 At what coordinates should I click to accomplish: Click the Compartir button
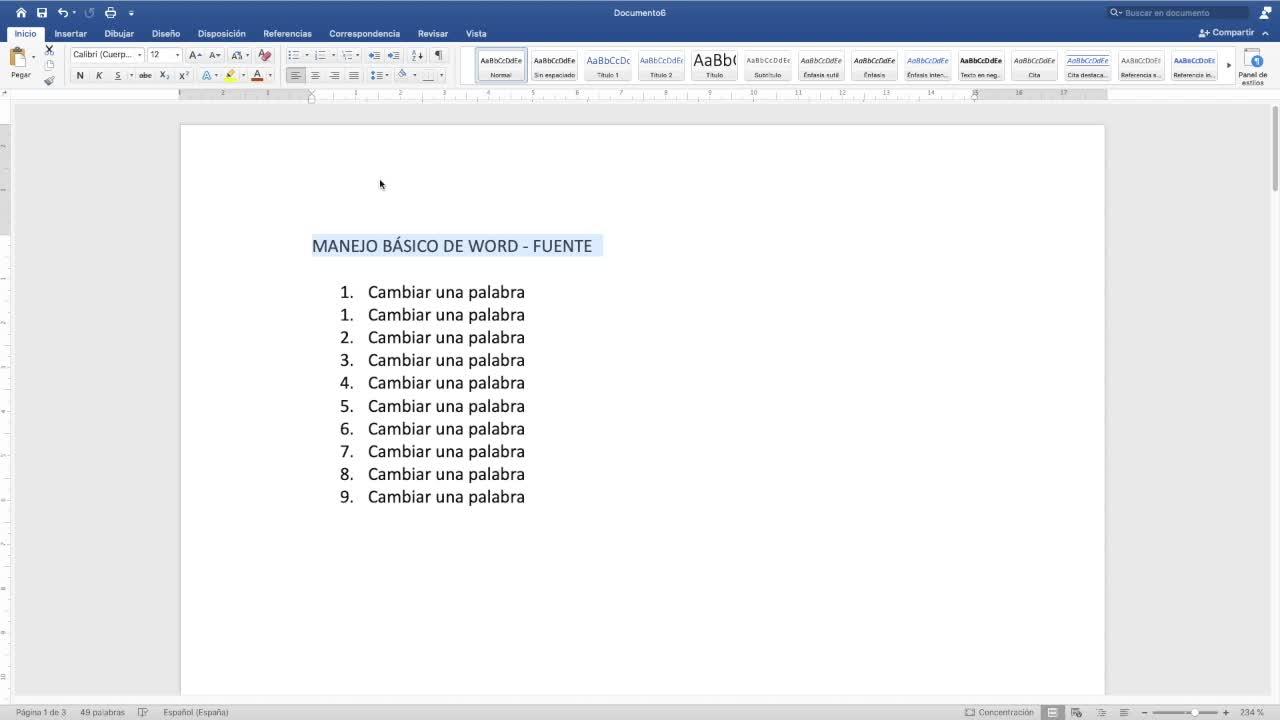pyautogui.click(x=1226, y=33)
